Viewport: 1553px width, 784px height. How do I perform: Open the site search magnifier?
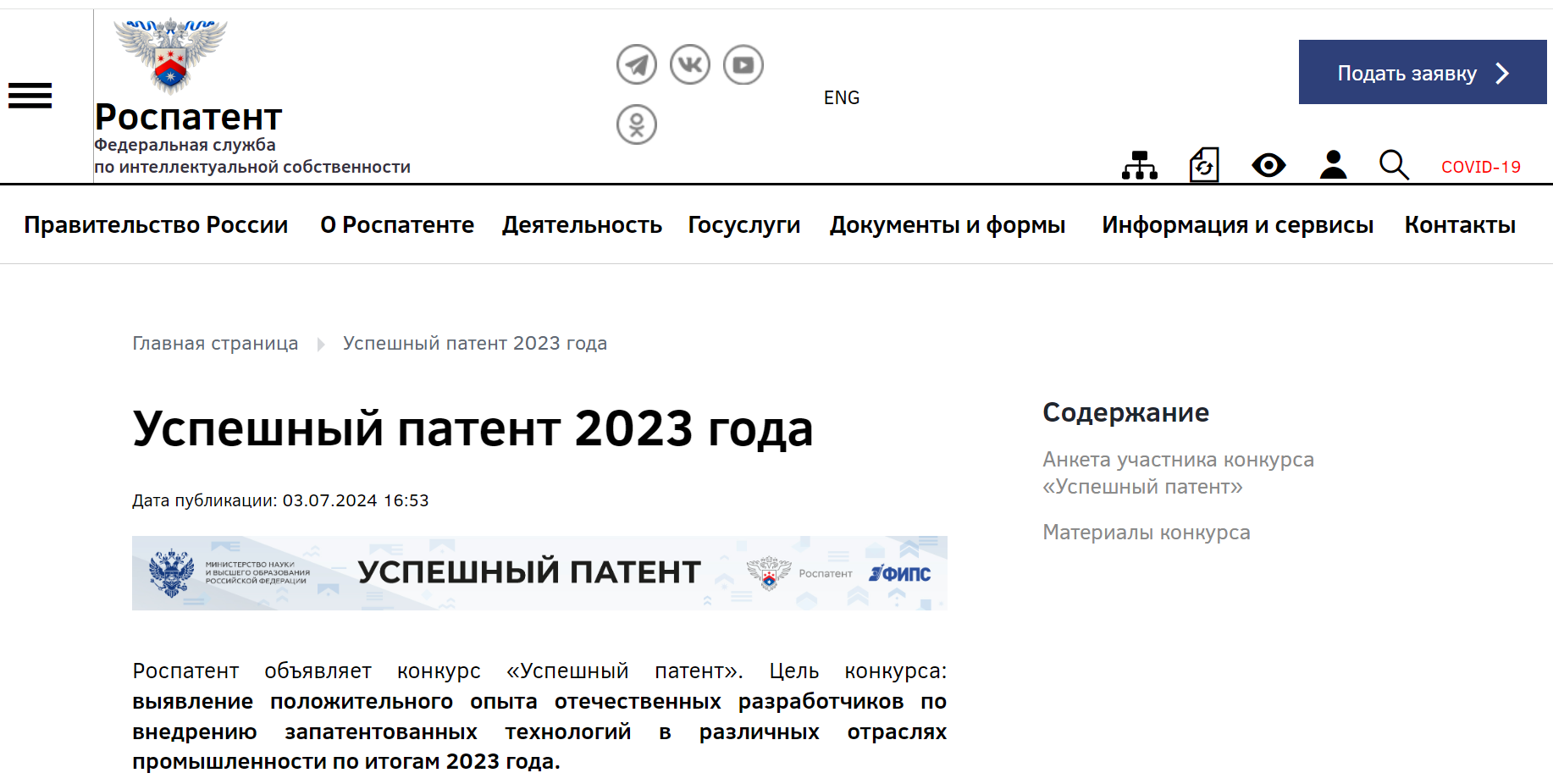pos(1394,165)
